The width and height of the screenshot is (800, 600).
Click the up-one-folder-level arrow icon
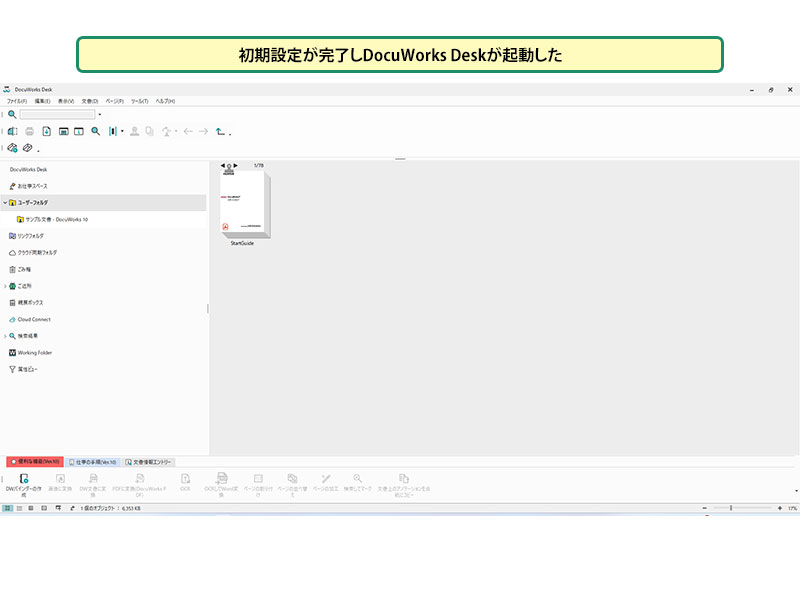pyautogui.click(x=220, y=131)
